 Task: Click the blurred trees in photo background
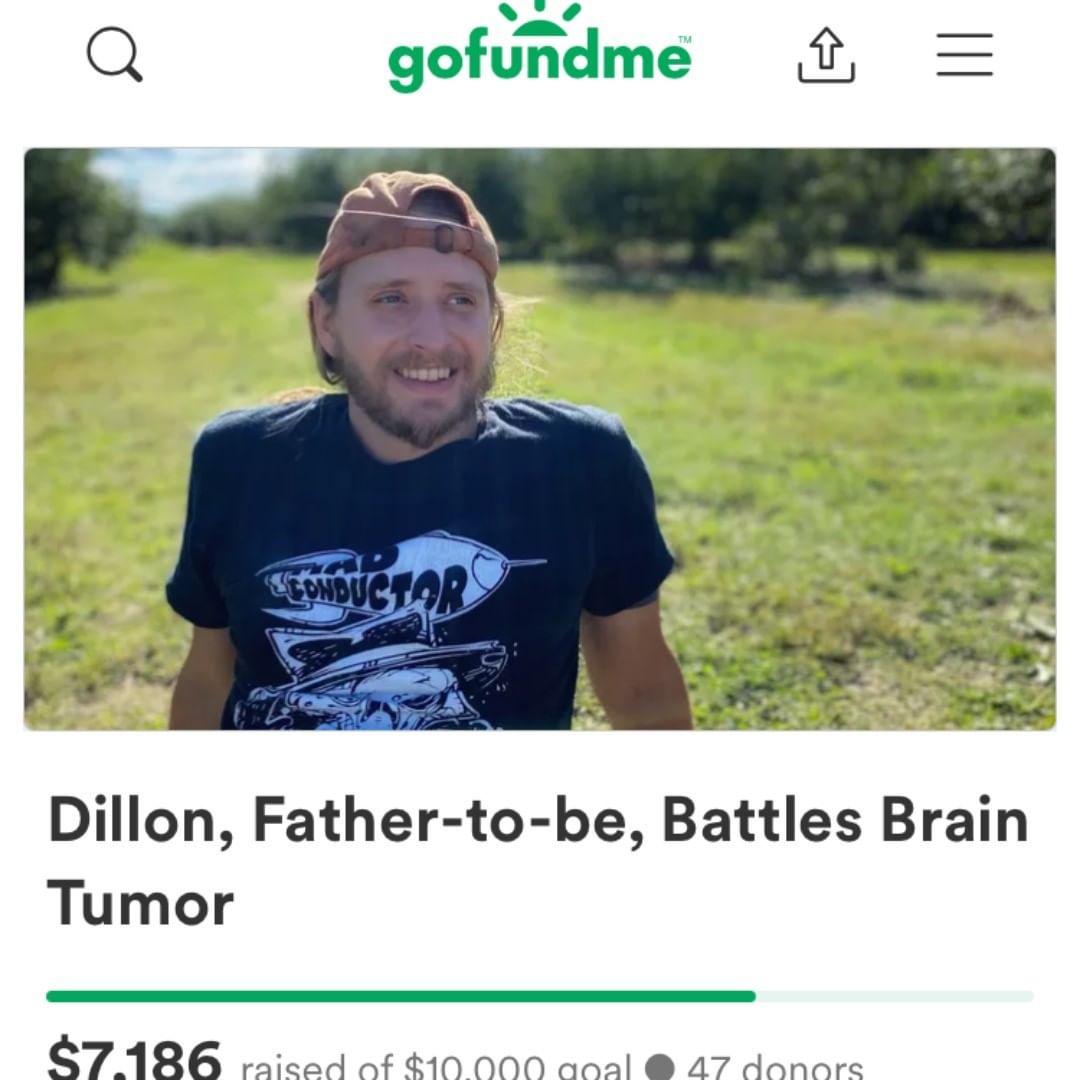tap(758, 200)
